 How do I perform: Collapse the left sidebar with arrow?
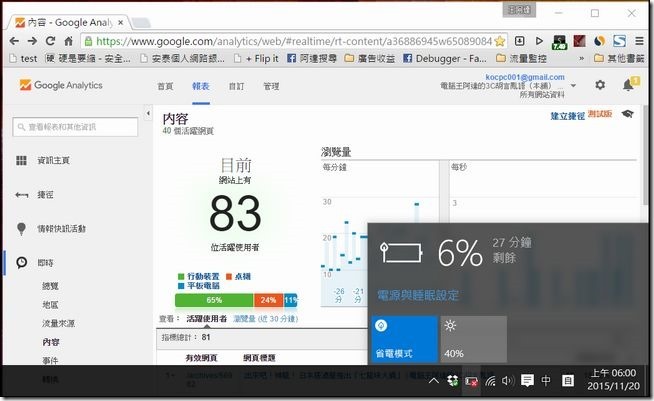(x=148, y=113)
